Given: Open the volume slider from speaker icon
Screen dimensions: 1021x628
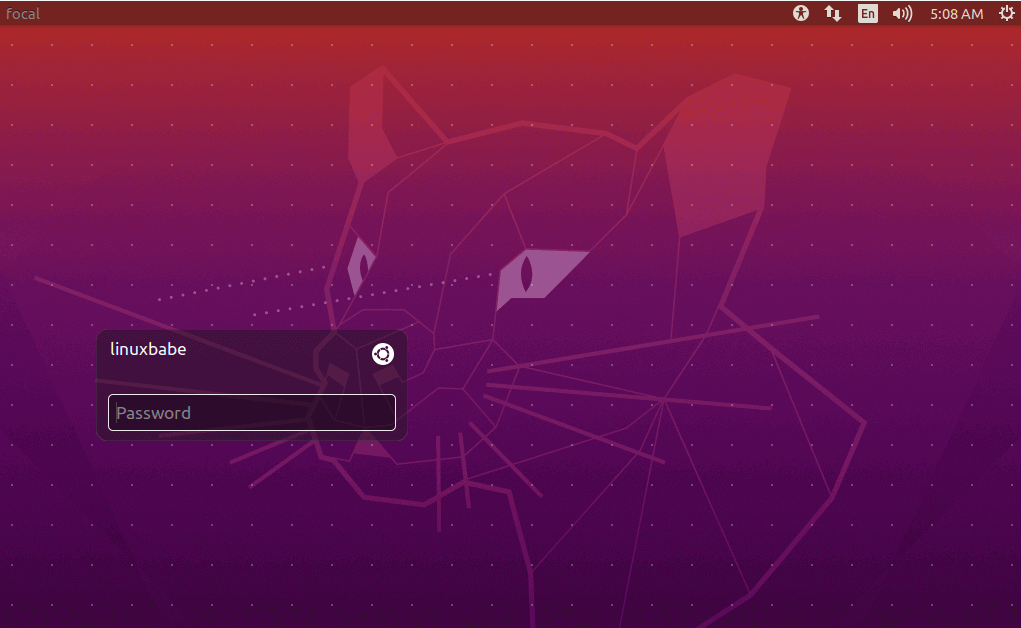Looking at the screenshot, I should [902, 13].
